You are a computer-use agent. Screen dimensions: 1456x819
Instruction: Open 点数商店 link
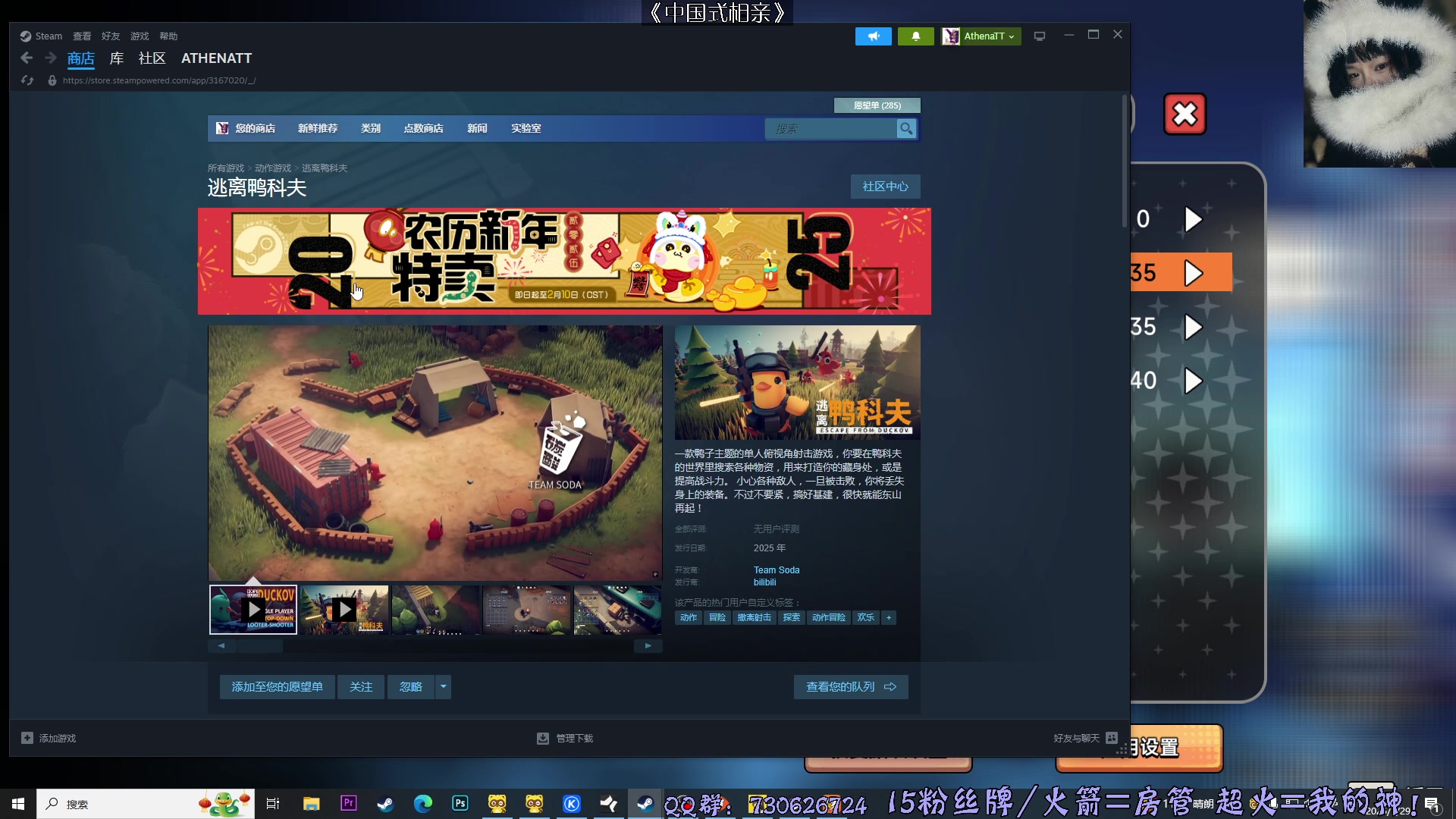pos(423,128)
